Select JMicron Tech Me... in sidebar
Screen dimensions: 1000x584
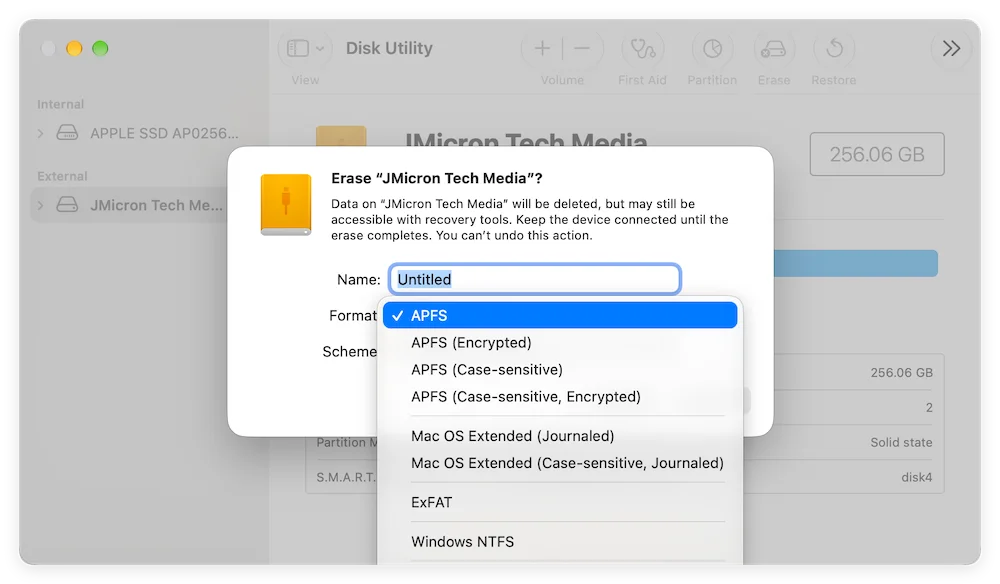tap(156, 205)
